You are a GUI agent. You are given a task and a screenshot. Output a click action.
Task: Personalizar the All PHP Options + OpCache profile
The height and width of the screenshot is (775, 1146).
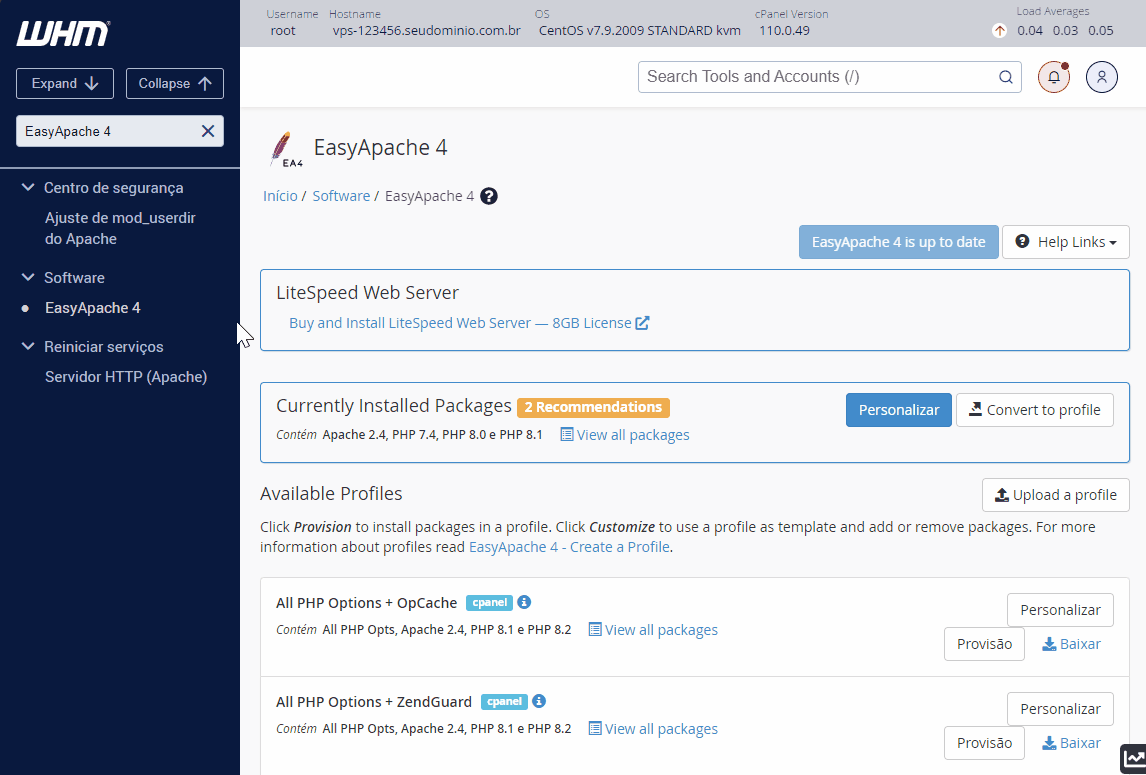tap(1060, 610)
